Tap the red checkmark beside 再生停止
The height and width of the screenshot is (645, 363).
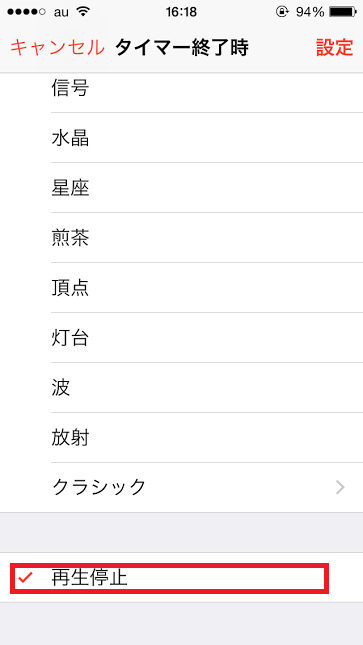26,578
